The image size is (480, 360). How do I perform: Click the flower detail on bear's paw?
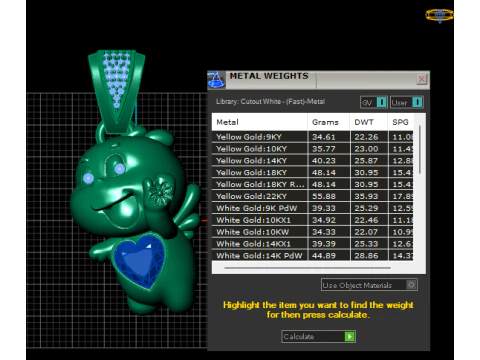161,192
